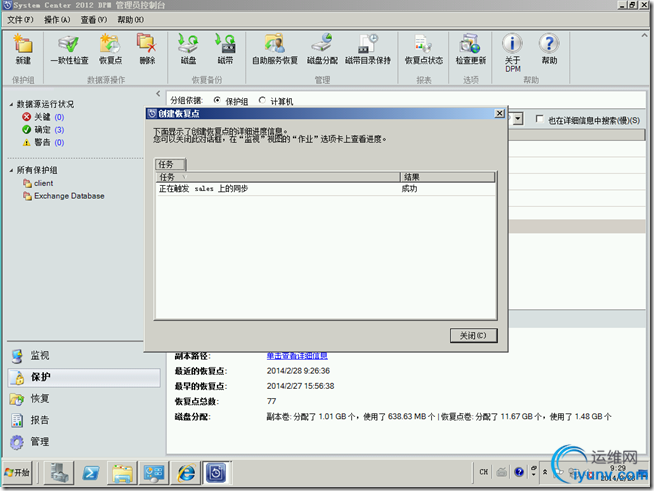The height and width of the screenshot is (491, 654).
Task: Click the CH language indicator in tray
Action: (483, 472)
